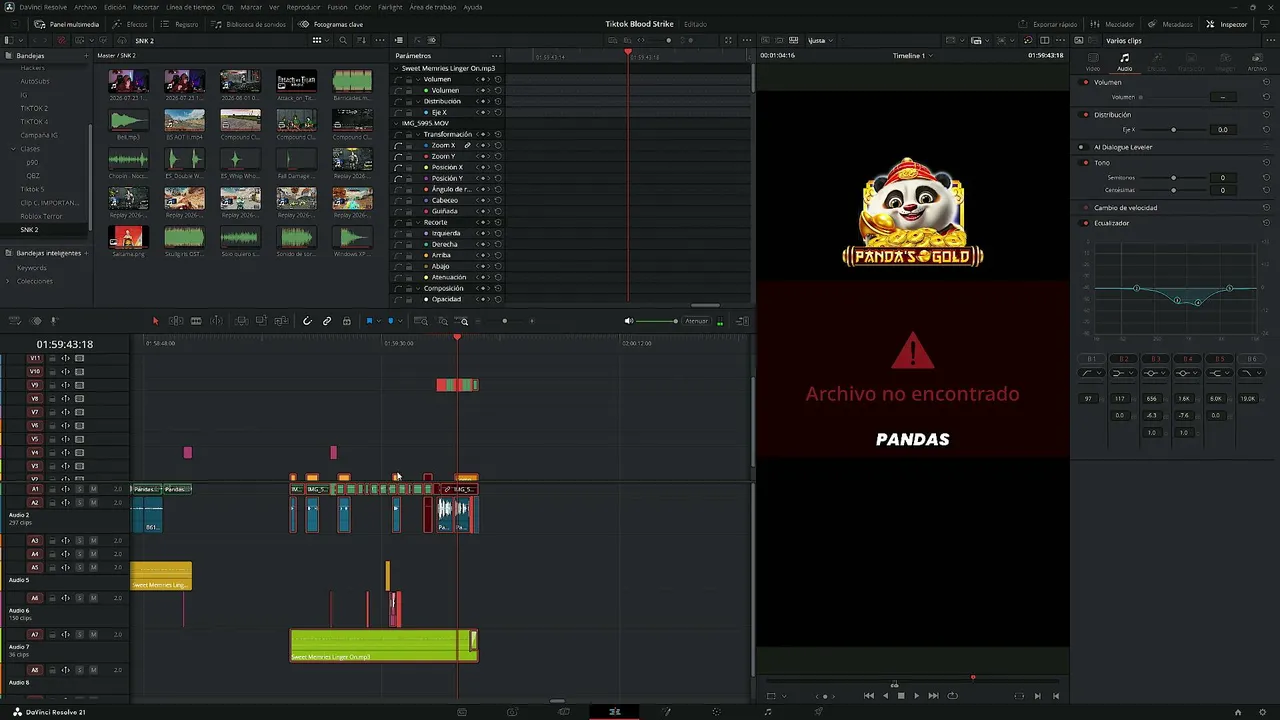Solo audio track A5

pos(79,567)
